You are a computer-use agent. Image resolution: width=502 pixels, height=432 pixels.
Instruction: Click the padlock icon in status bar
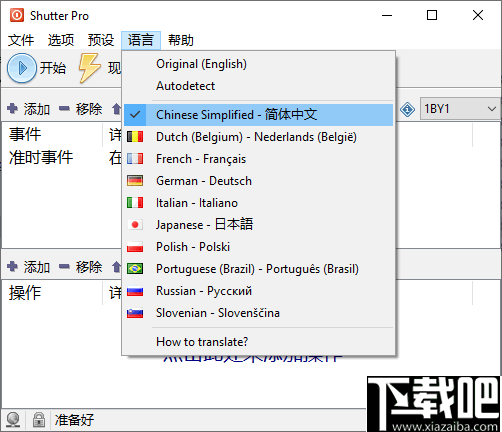coord(39,420)
